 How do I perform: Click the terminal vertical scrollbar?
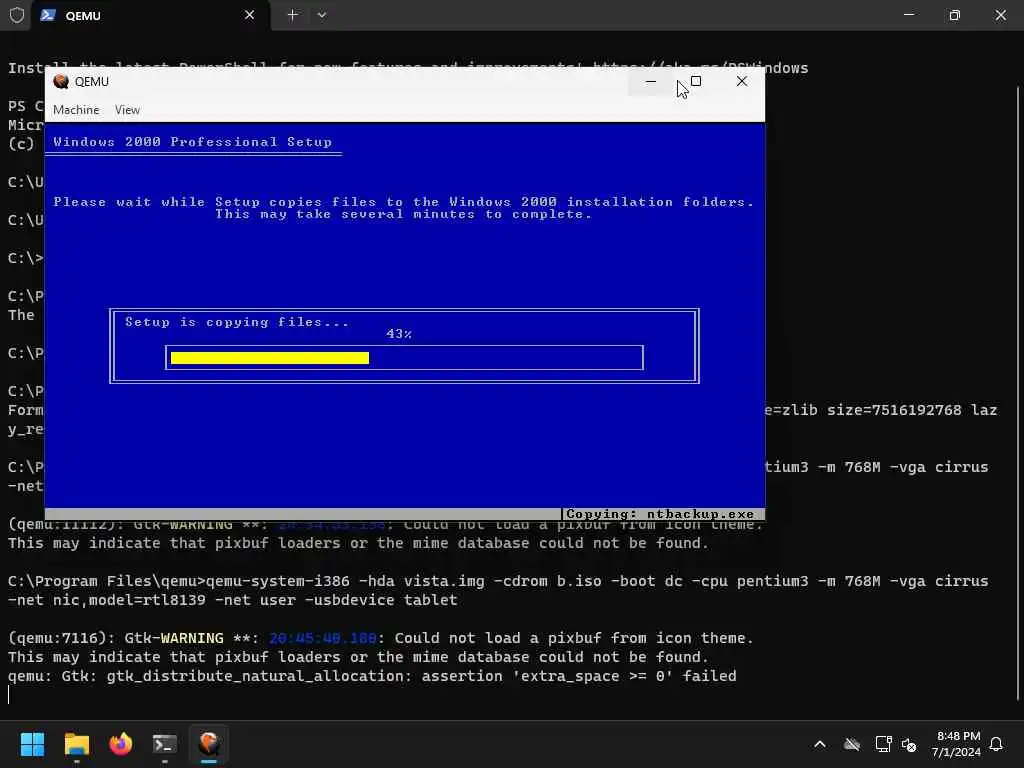(1018, 392)
